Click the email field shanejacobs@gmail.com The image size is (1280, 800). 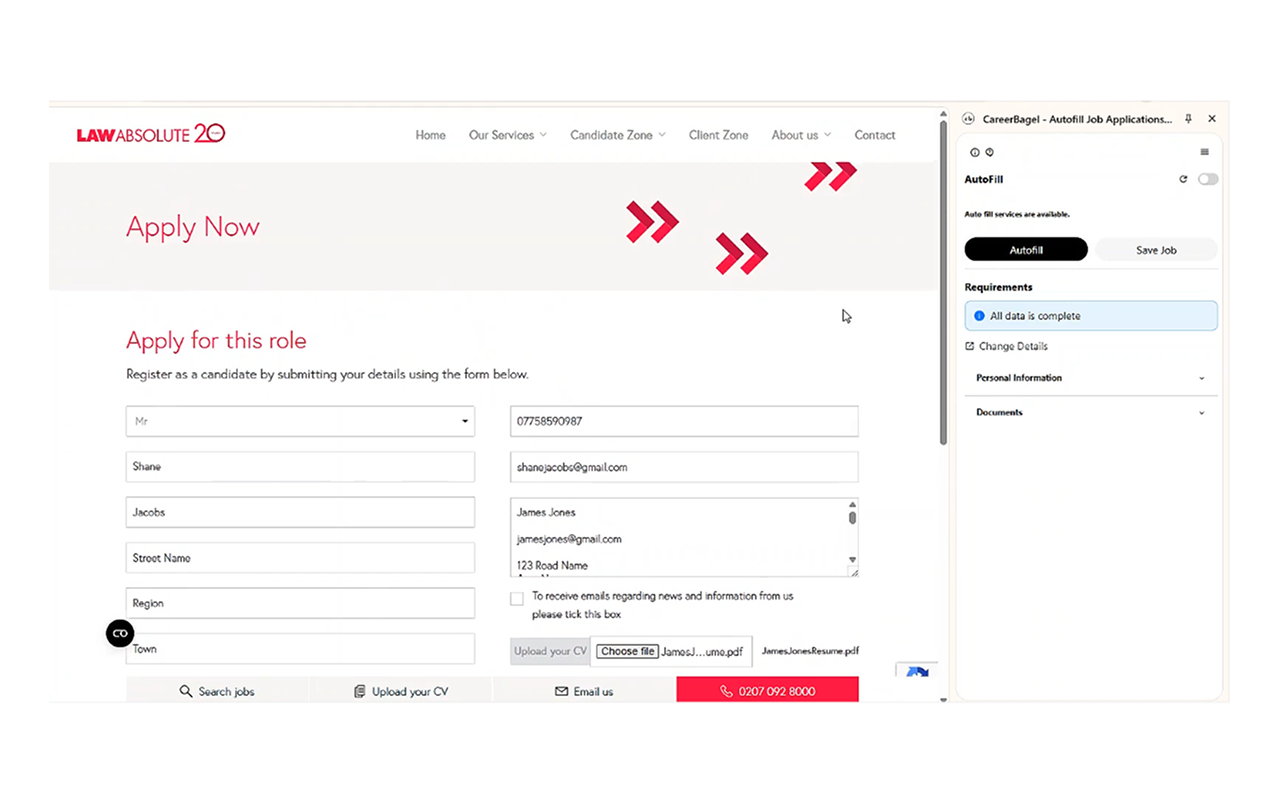click(x=684, y=467)
